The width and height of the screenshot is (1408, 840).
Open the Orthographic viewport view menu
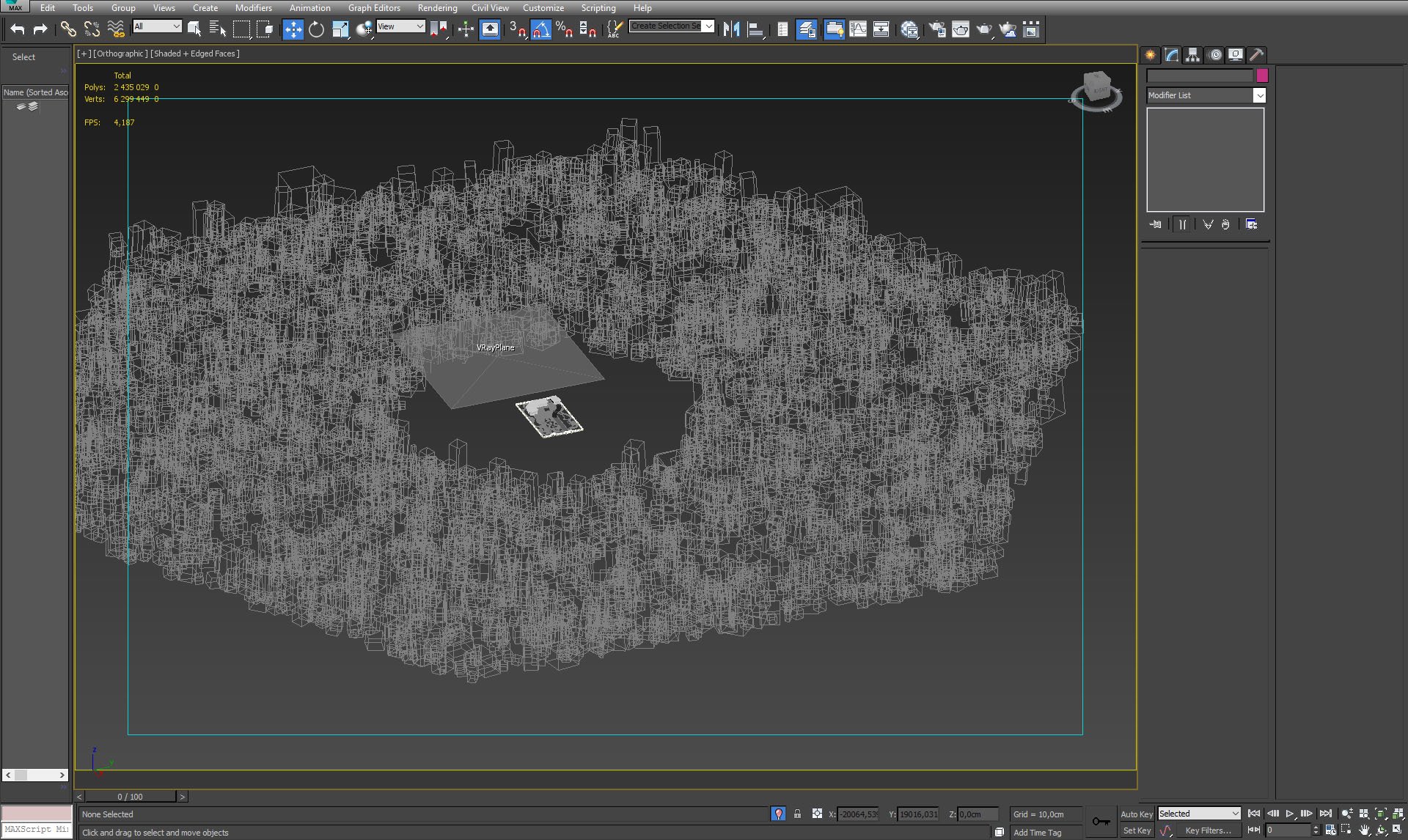pyautogui.click(x=120, y=54)
